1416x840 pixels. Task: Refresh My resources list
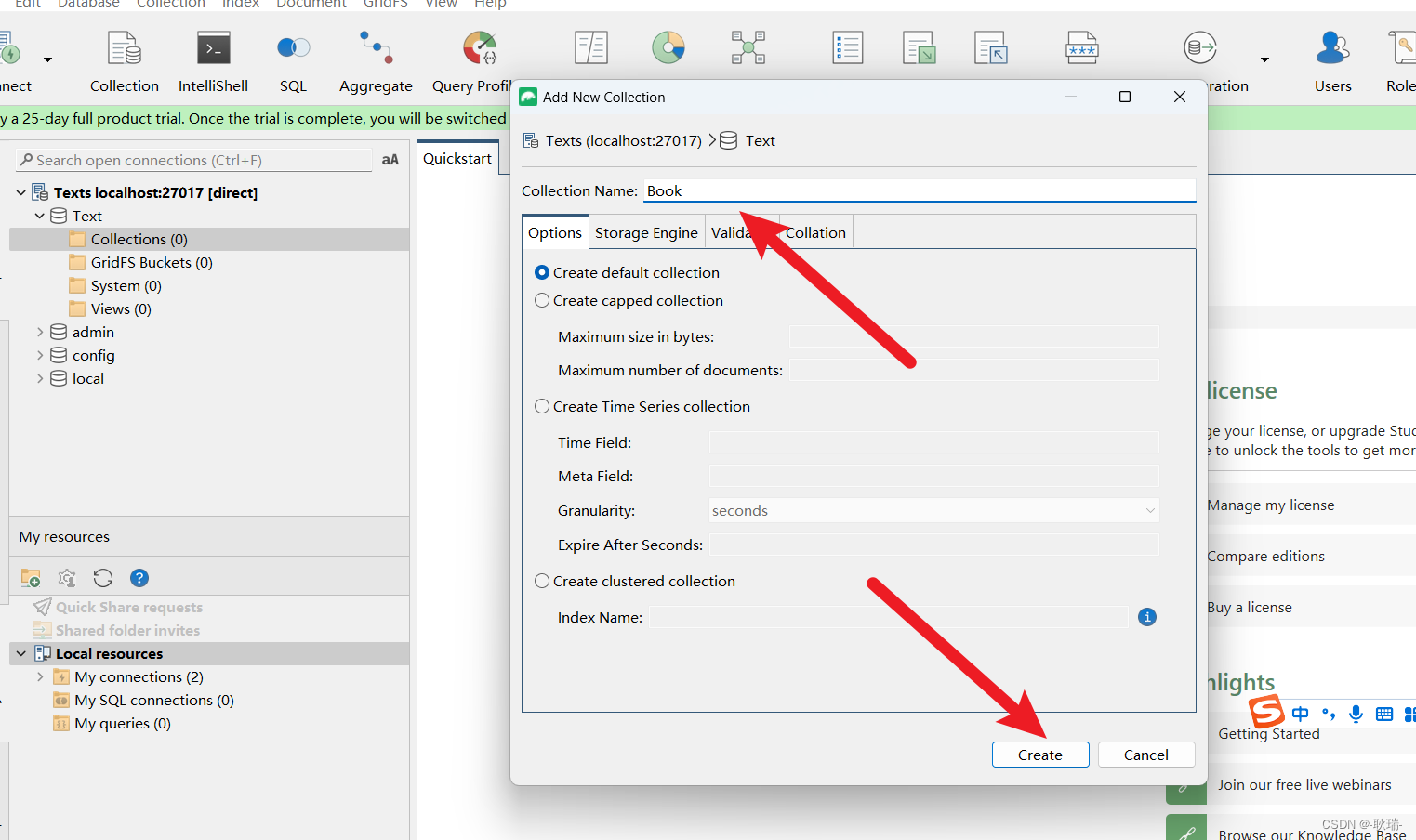point(103,578)
